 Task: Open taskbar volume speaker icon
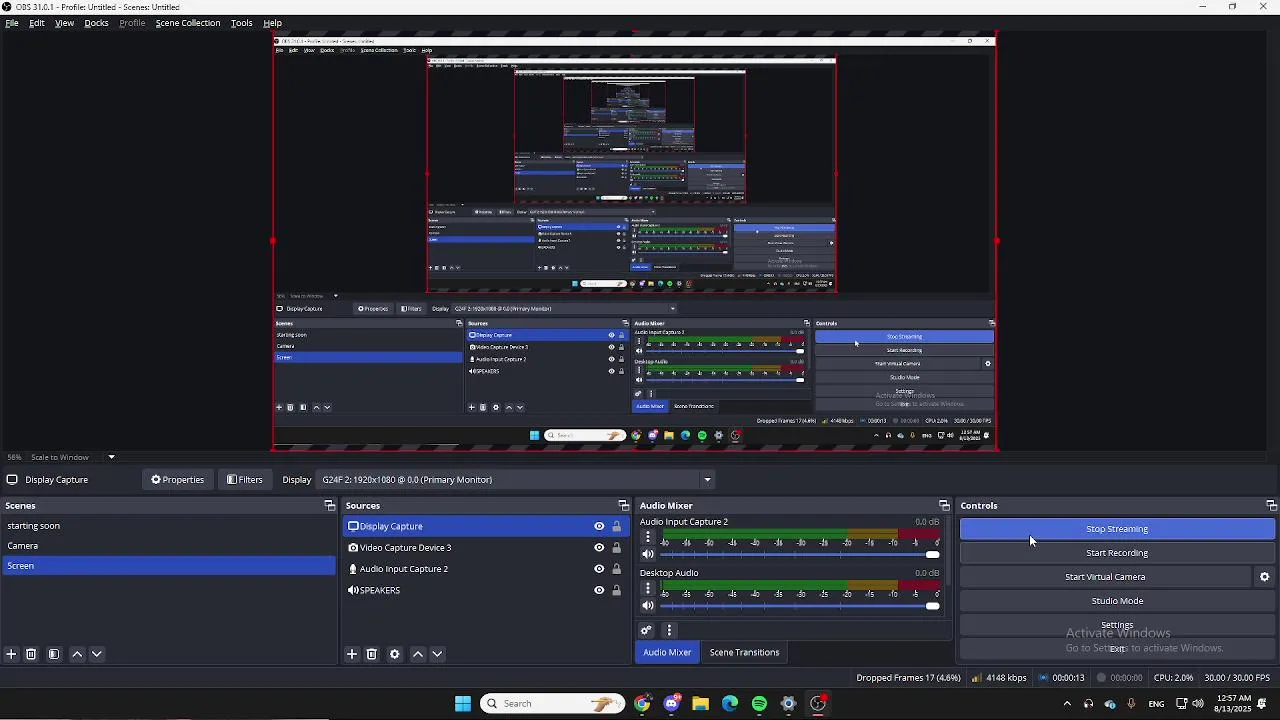[x=1198, y=704]
